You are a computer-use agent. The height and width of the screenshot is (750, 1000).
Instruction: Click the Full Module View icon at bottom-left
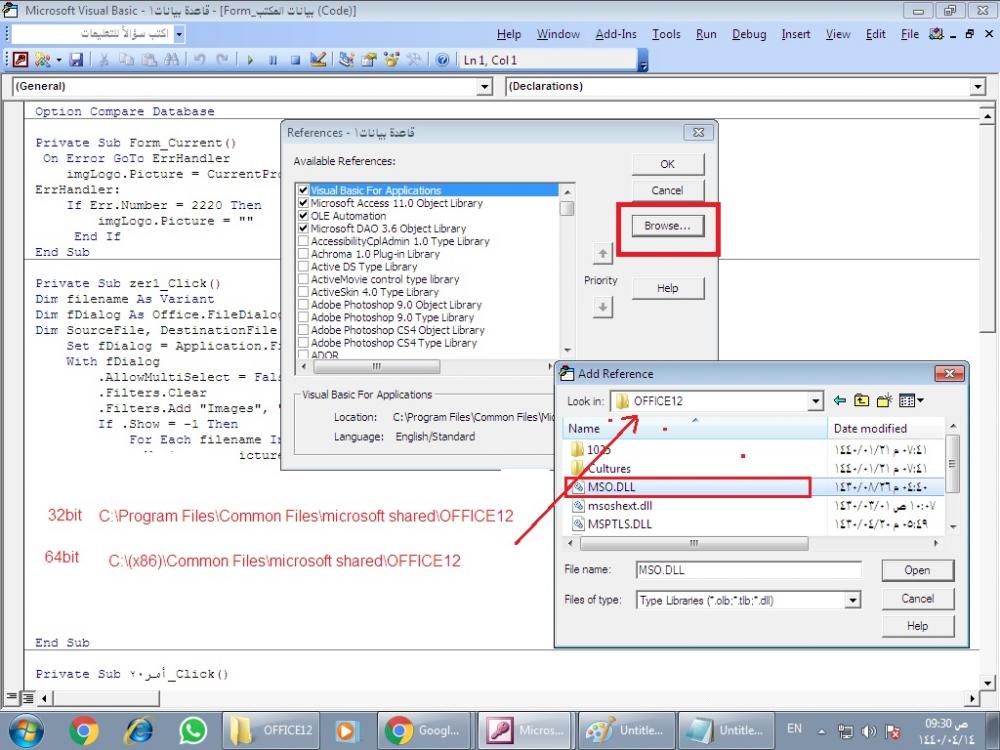click(27, 698)
